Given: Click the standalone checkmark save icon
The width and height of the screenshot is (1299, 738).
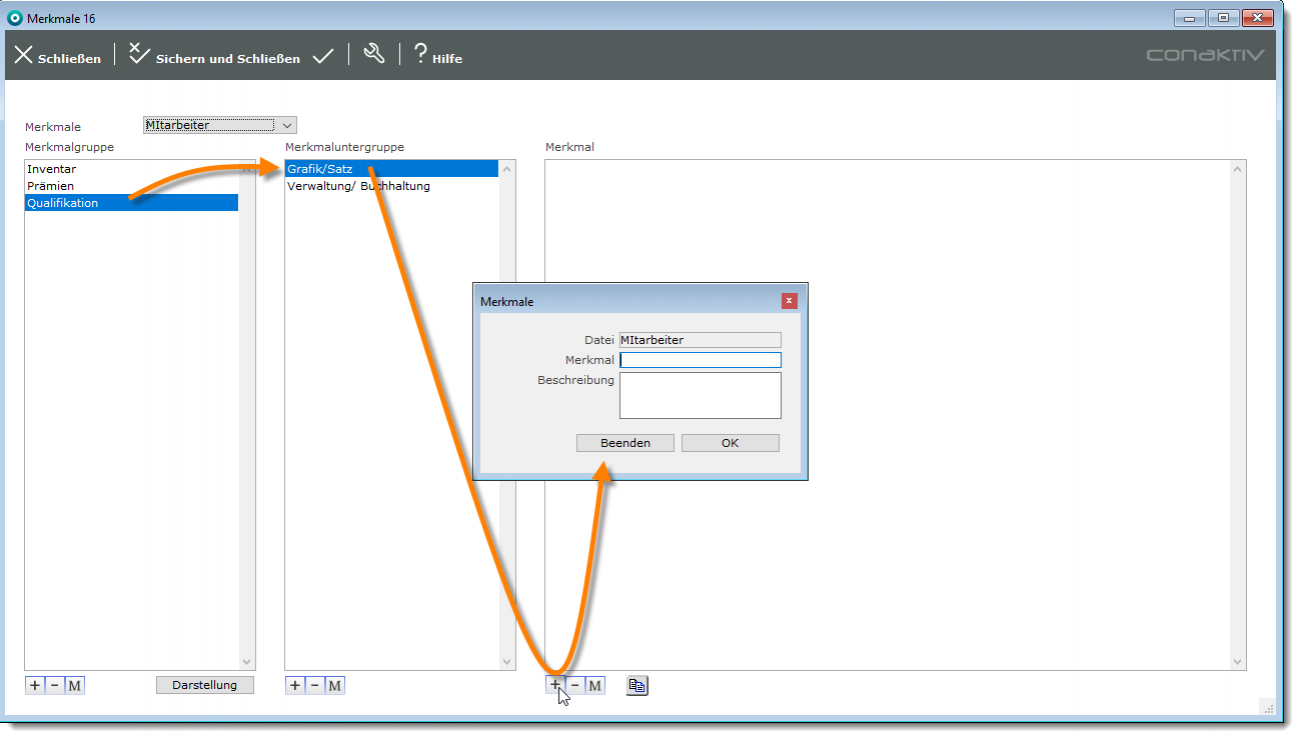Looking at the screenshot, I should 322,57.
